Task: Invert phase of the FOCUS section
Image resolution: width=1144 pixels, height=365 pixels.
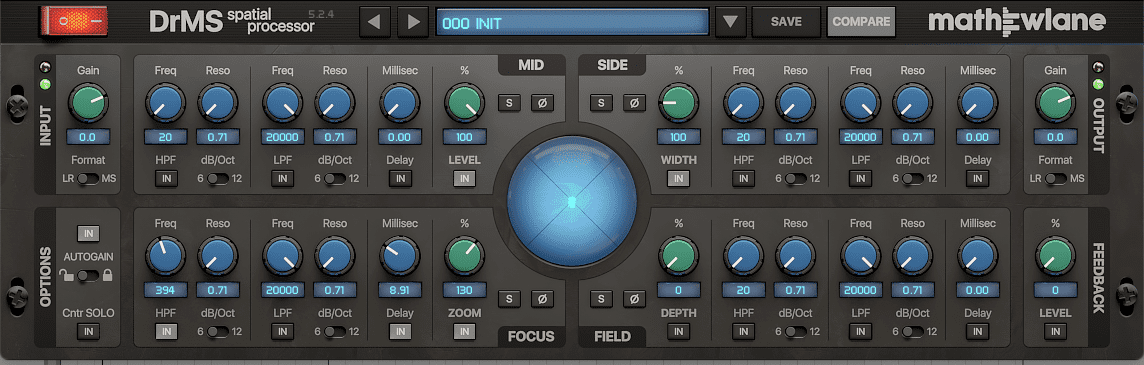Action: click(x=542, y=299)
